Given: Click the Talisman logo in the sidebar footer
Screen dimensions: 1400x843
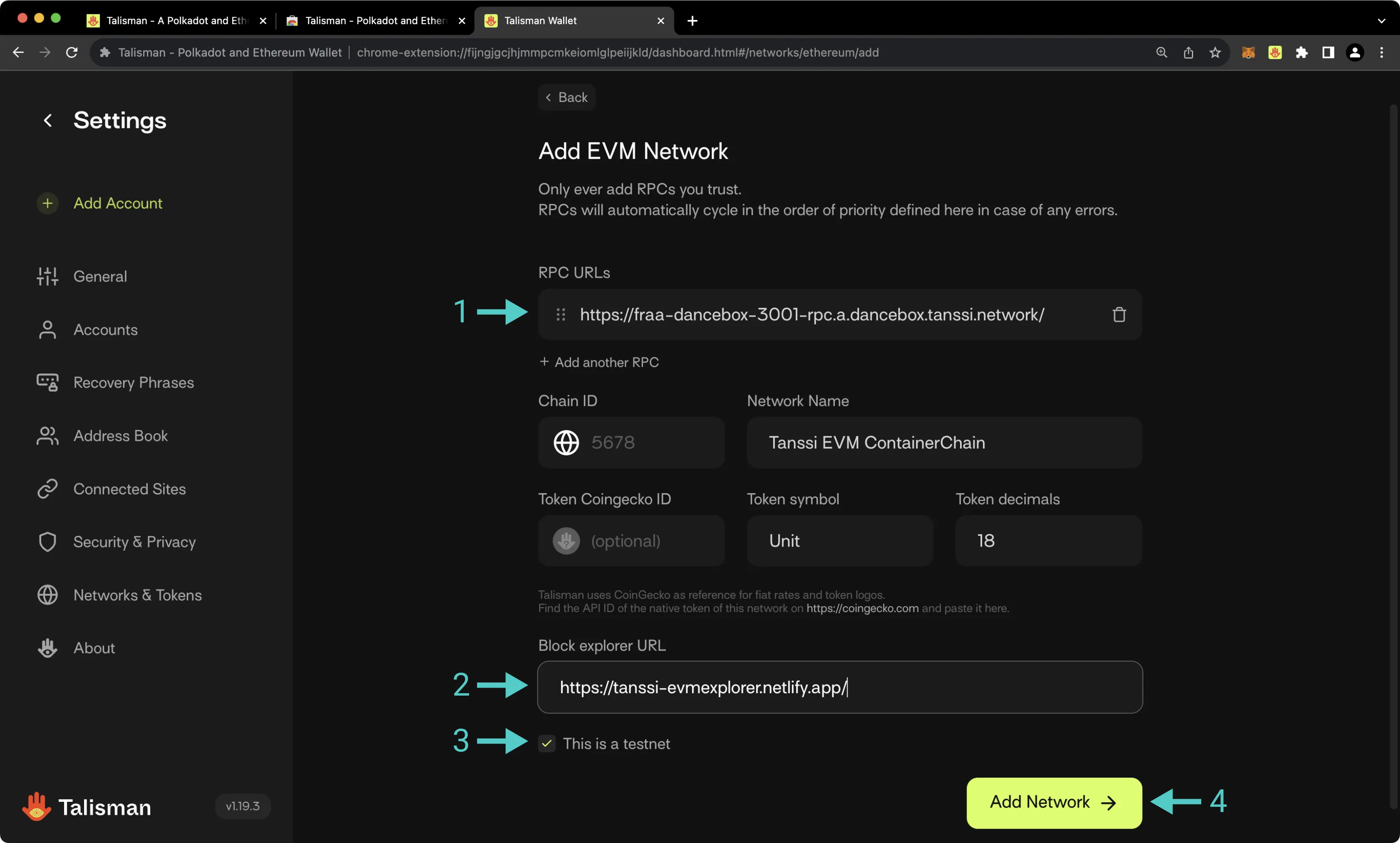Looking at the screenshot, I should click(87, 807).
